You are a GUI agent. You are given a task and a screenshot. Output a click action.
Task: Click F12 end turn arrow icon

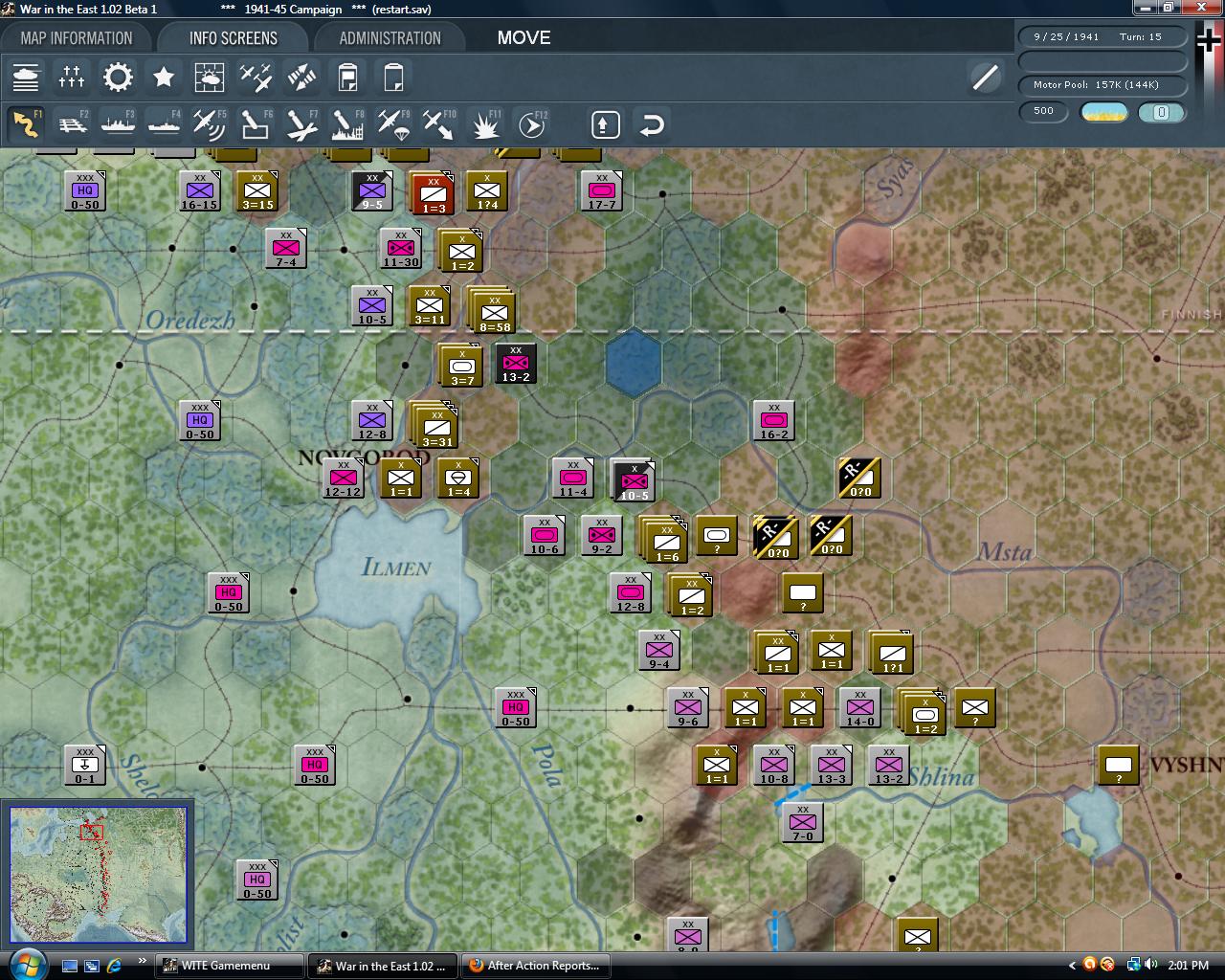pos(531,123)
